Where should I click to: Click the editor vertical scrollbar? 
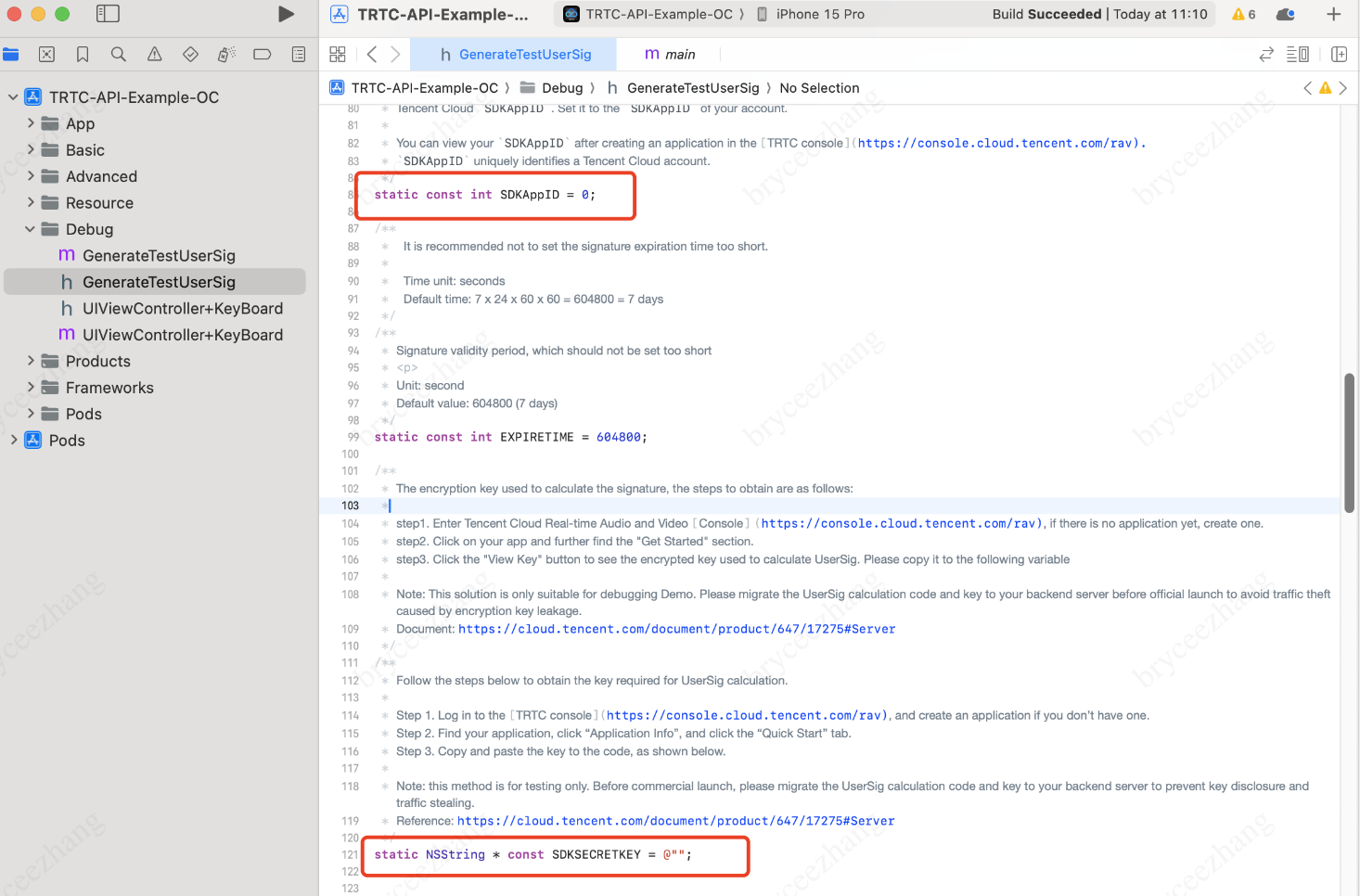click(1350, 442)
